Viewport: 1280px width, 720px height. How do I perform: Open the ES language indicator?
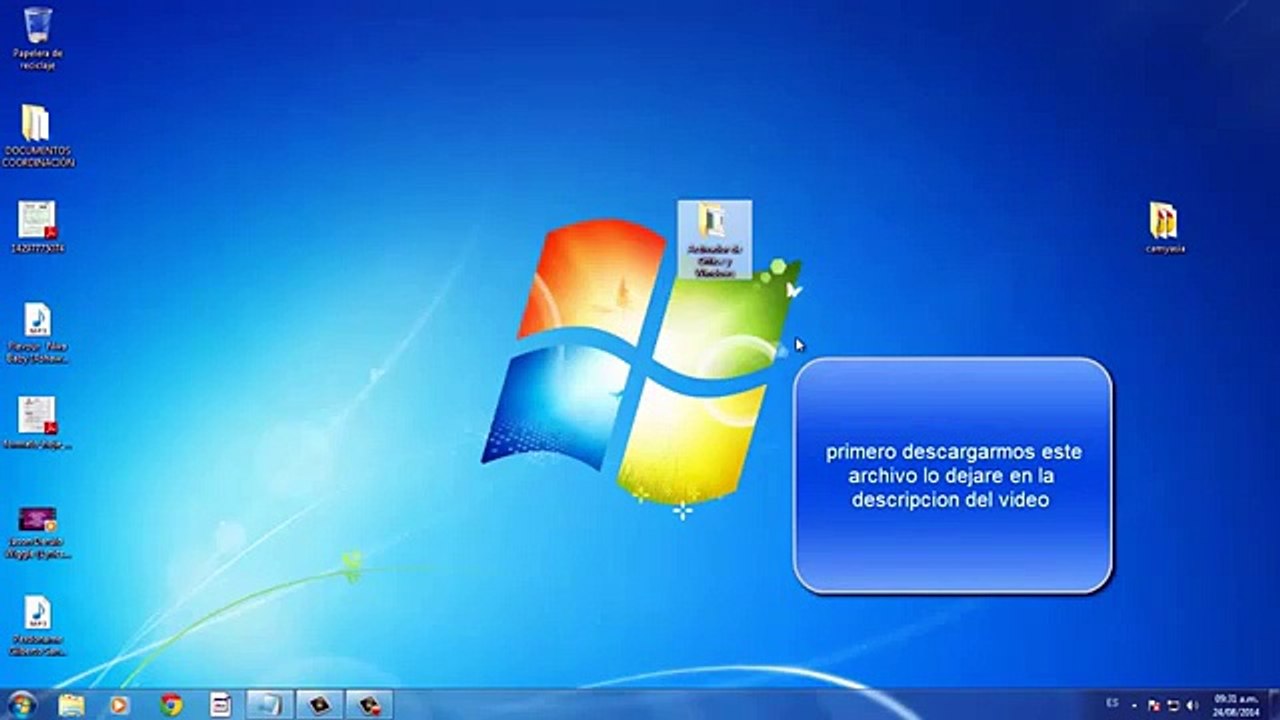click(1113, 704)
